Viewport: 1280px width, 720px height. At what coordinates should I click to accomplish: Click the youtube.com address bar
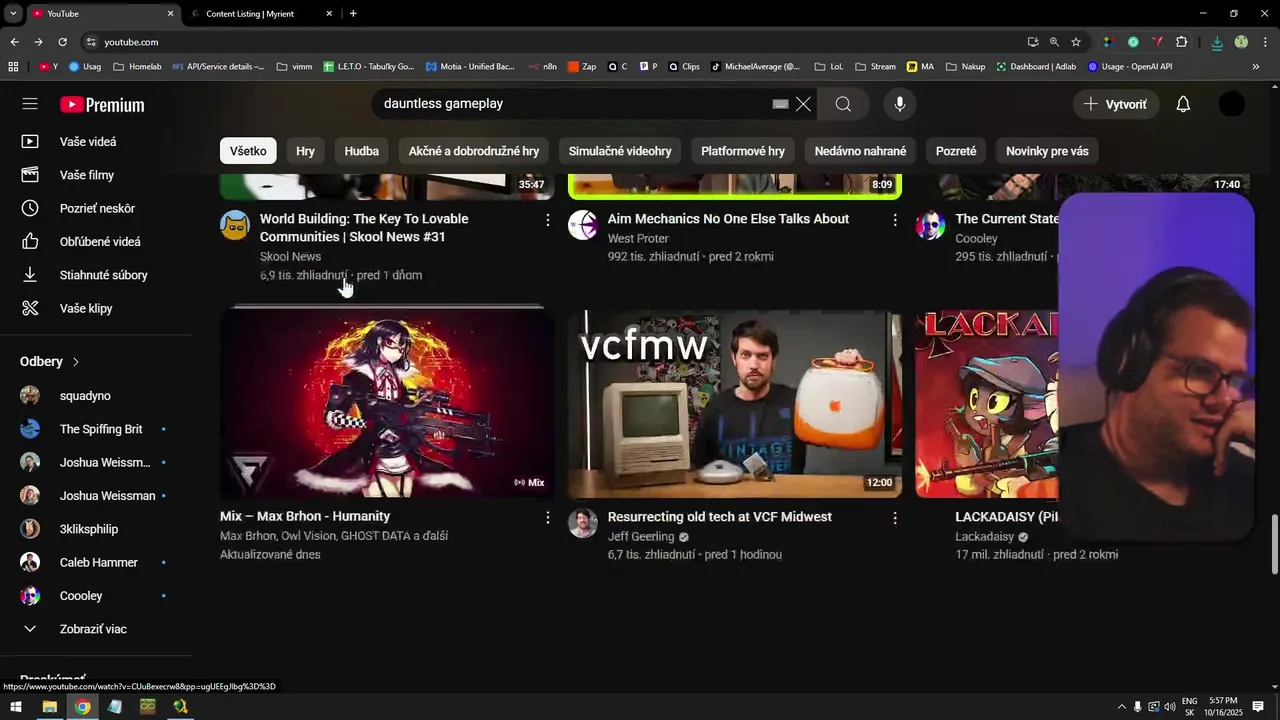(550, 42)
